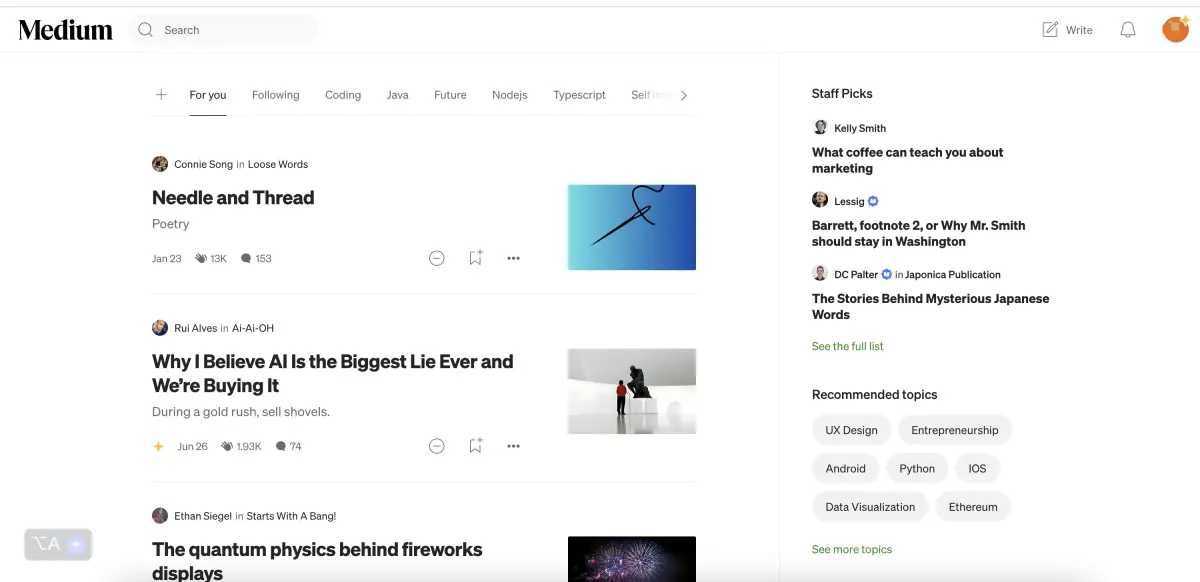The image size is (1200, 582).
Task: Click the comments icon showing 74
Action: pyautogui.click(x=281, y=446)
